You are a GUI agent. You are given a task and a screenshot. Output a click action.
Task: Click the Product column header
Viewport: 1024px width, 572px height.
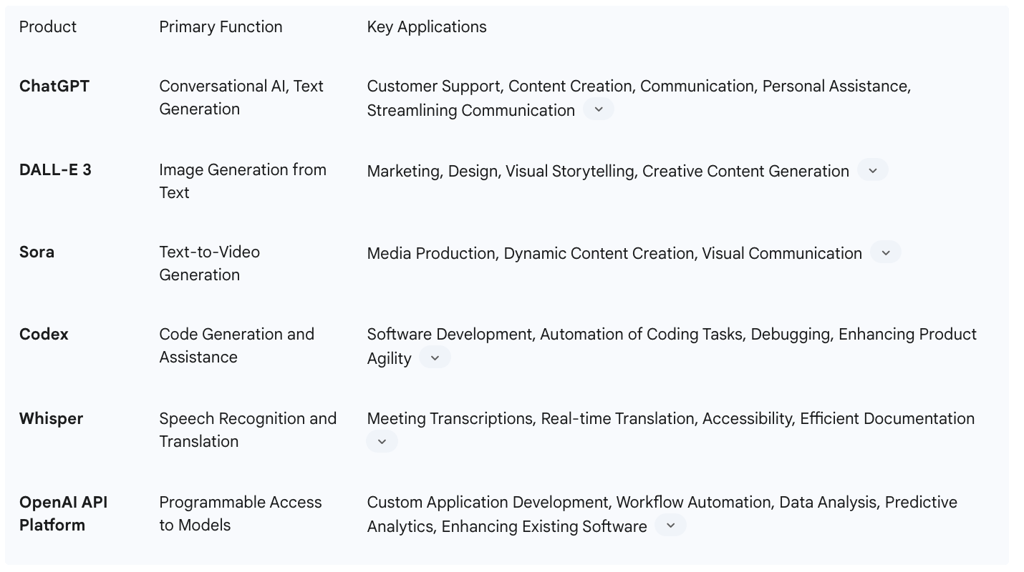48,27
